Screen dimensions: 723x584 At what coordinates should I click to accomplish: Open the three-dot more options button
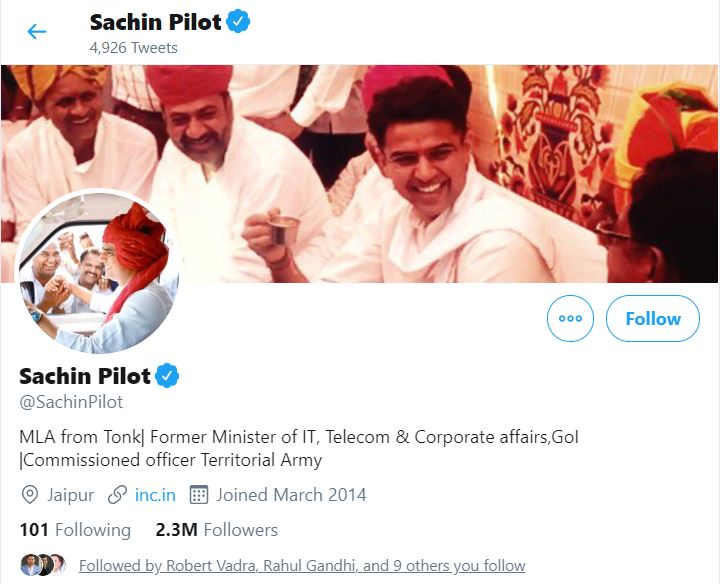coord(570,319)
